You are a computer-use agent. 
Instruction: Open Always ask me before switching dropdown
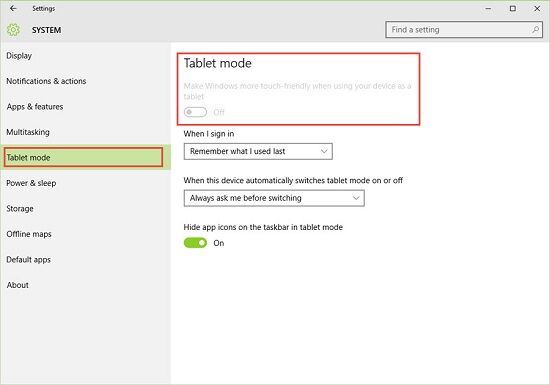coord(274,198)
